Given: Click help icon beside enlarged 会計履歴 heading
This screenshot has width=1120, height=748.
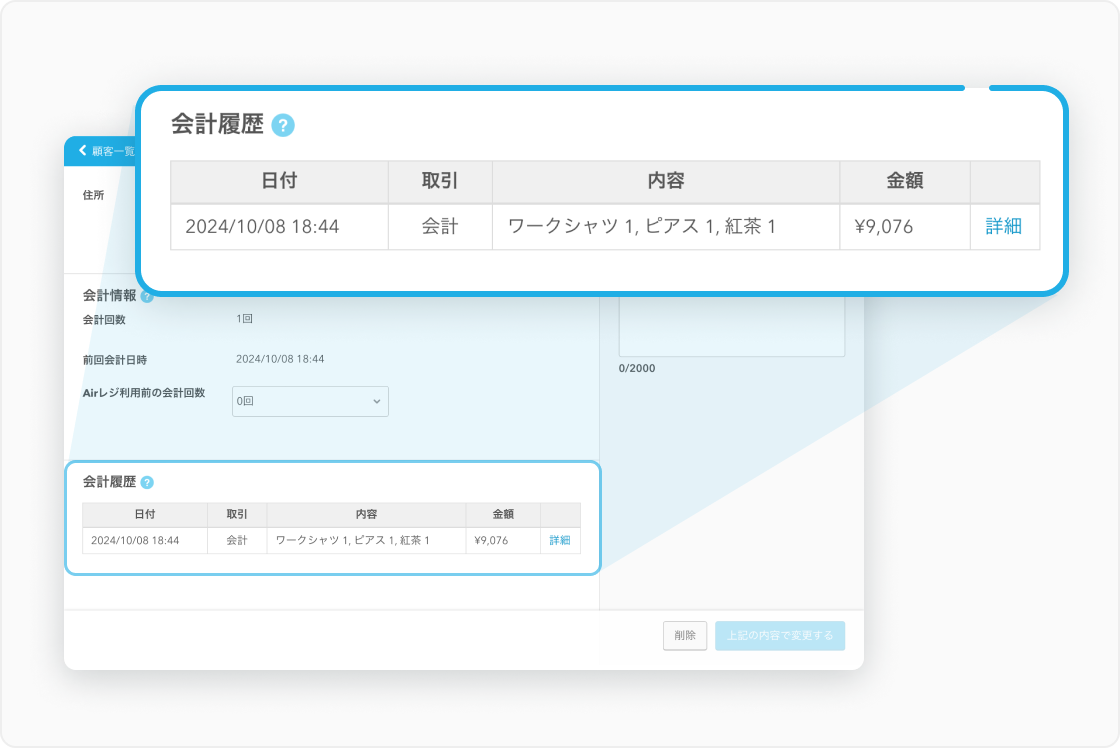Looking at the screenshot, I should click(x=283, y=125).
